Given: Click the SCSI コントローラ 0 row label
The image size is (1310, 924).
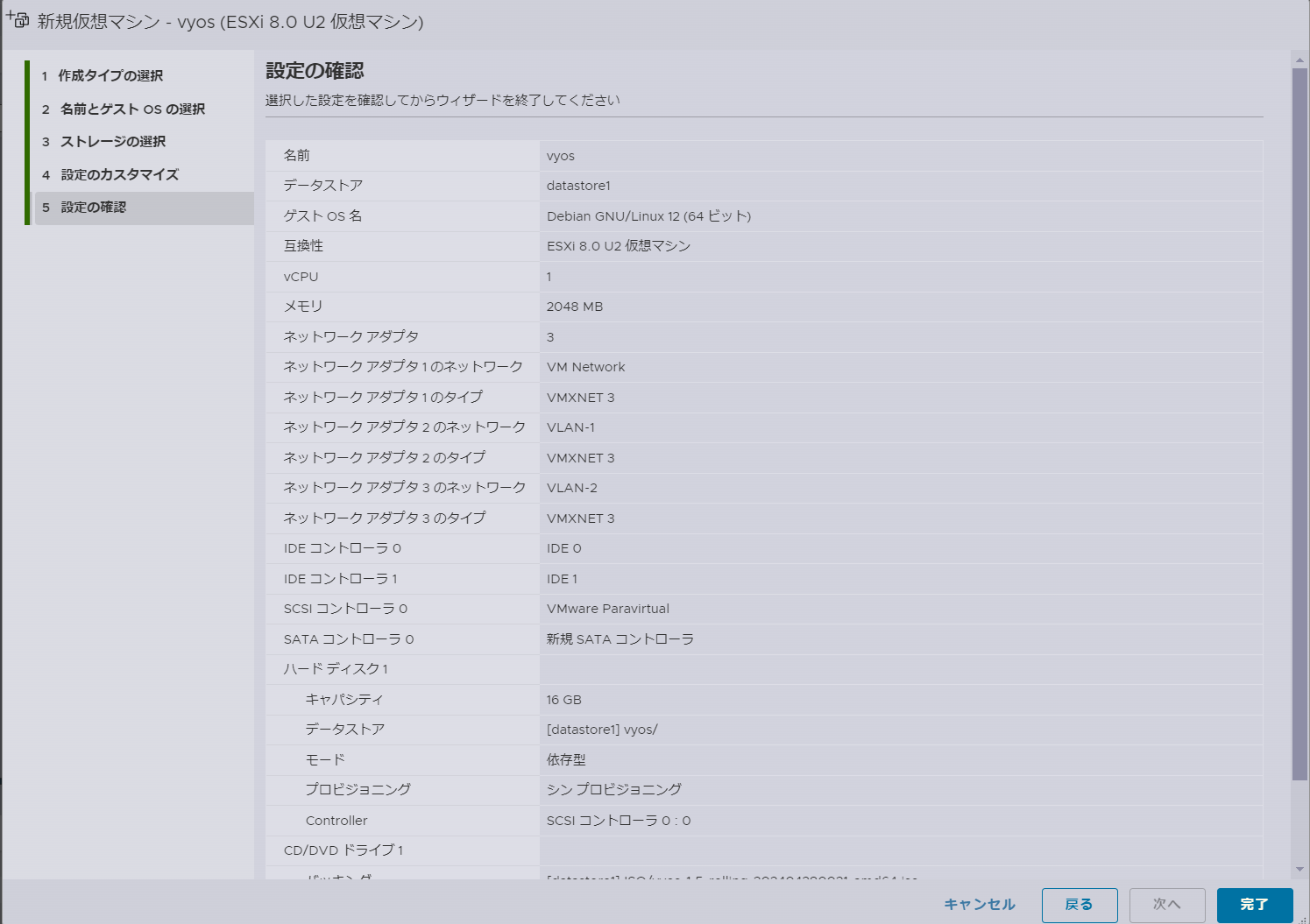Looking at the screenshot, I should point(345,609).
